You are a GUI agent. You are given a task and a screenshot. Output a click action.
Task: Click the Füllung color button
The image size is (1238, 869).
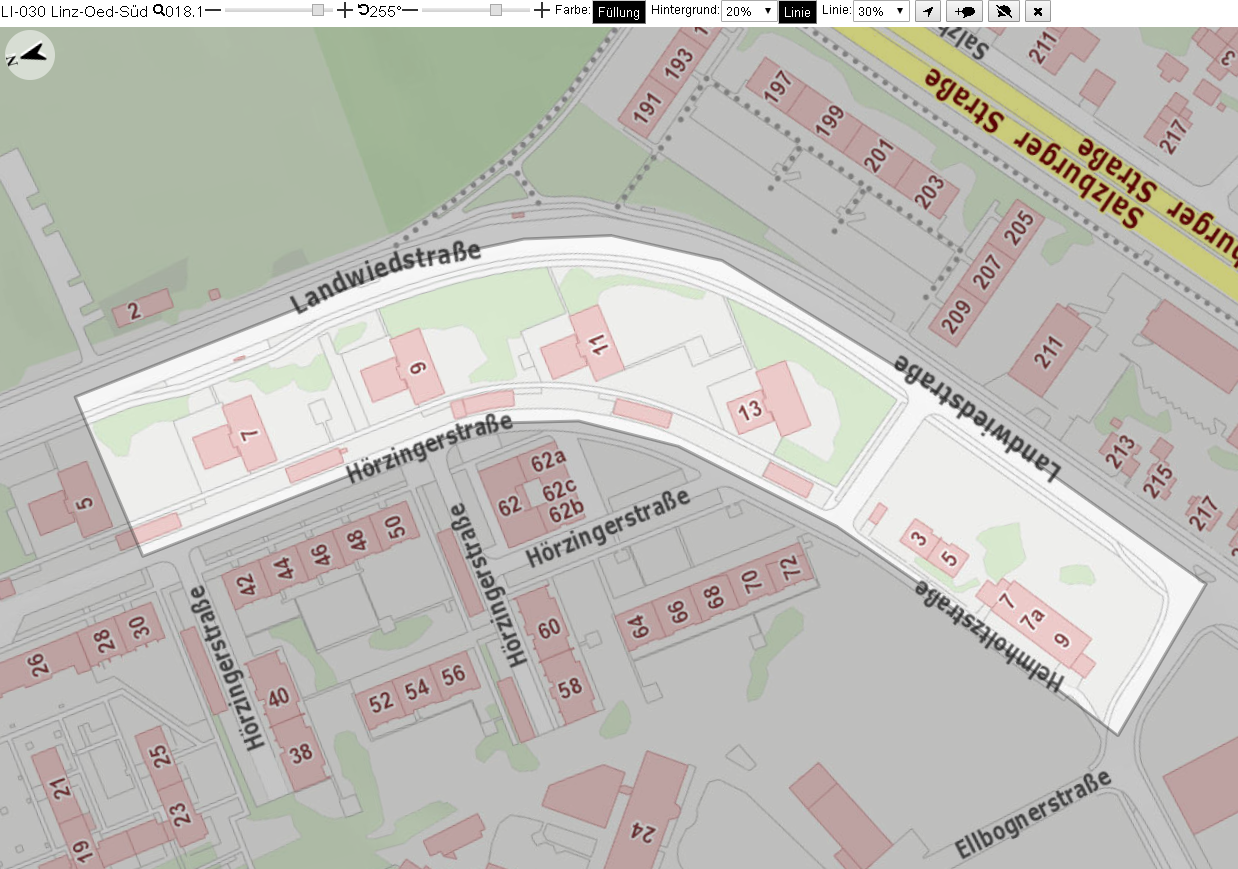tap(619, 12)
